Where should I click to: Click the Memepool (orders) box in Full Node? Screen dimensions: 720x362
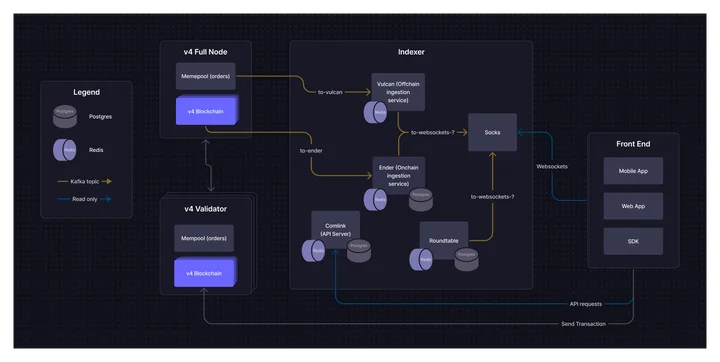[206, 76]
